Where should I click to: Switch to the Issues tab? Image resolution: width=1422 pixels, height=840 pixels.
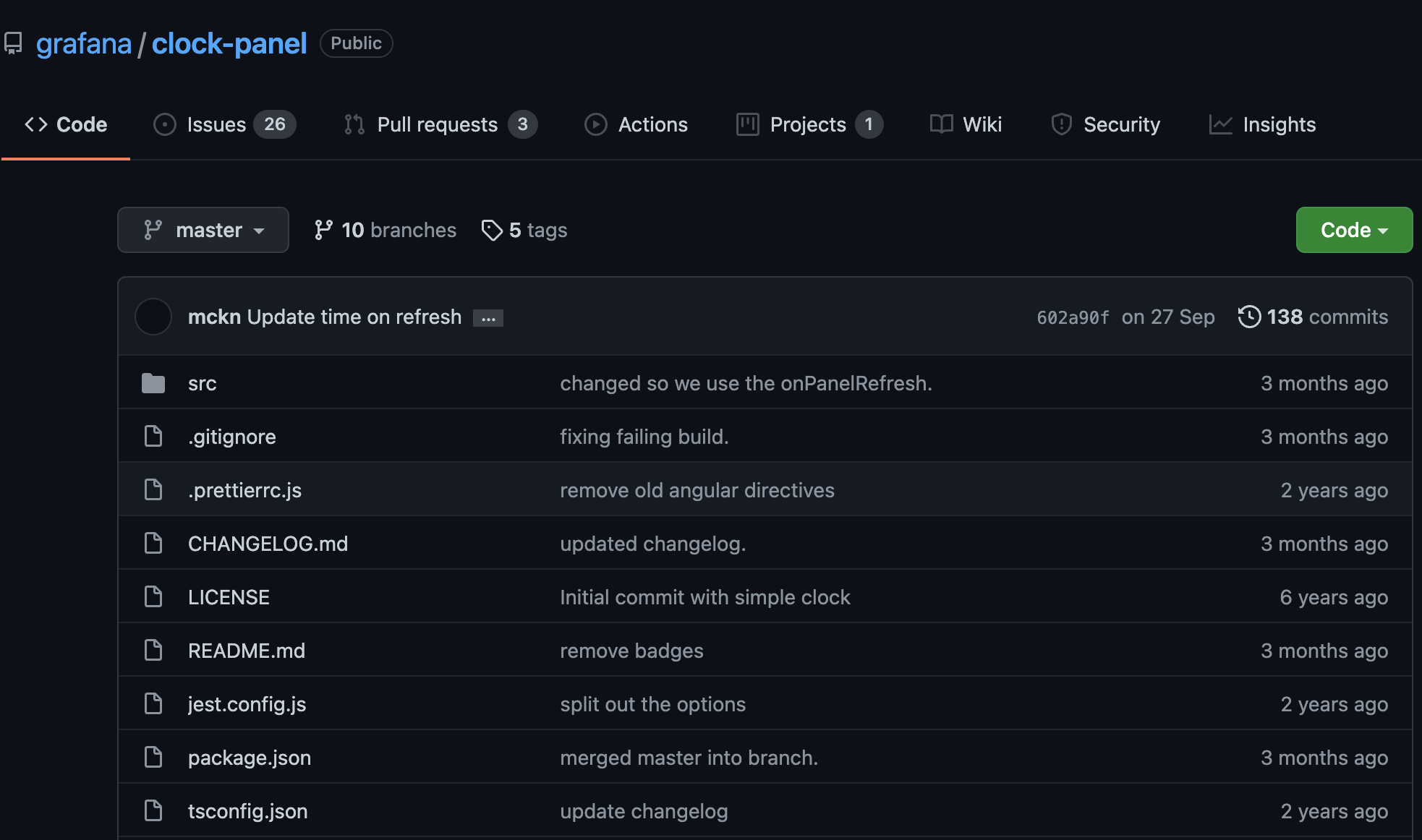224,124
